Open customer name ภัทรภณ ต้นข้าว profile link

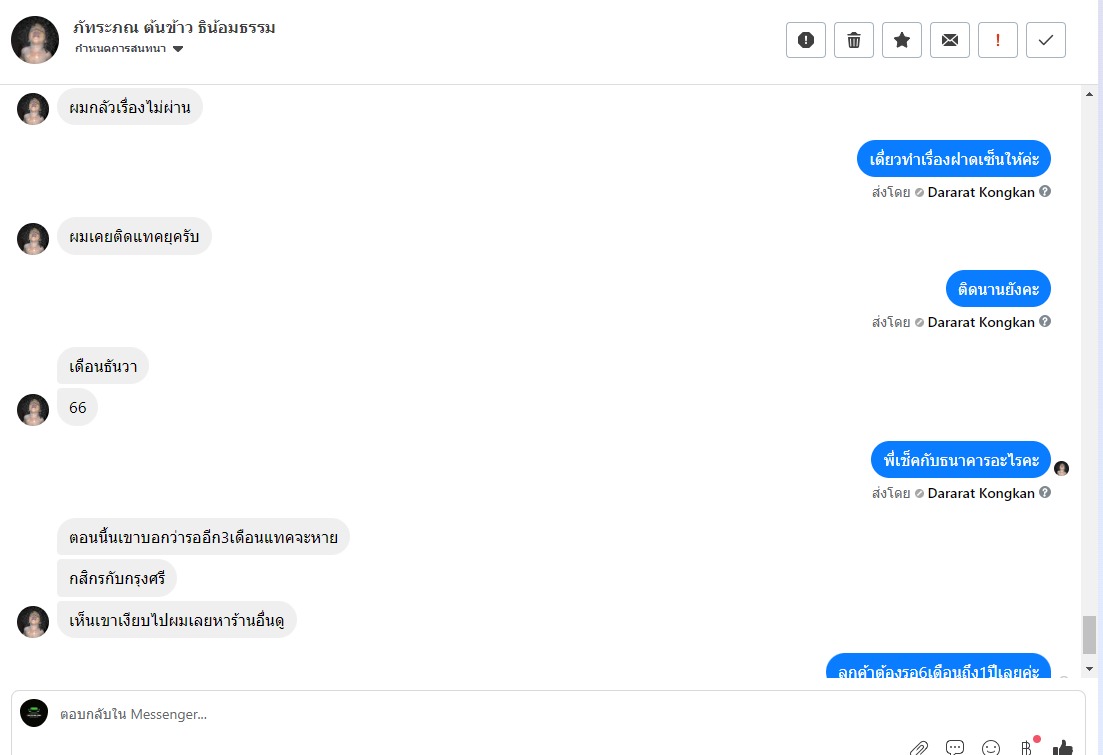[x=174, y=27]
